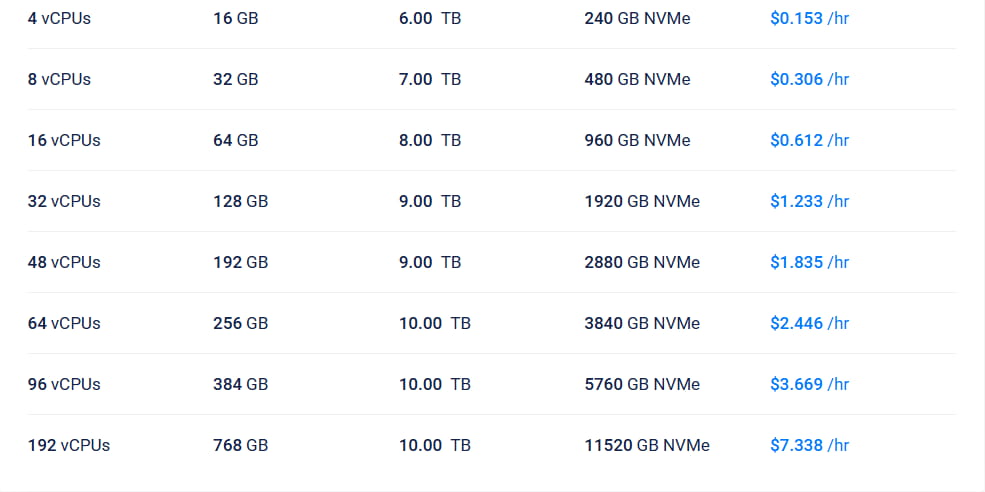Click the 16 vCPUs row label
This screenshot has height=492, width=985.
click(64, 140)
